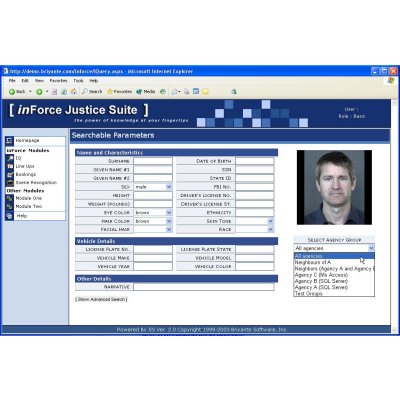Open the History toolbar icon
This screenshot has width=400, height=400.
[163, 91]
